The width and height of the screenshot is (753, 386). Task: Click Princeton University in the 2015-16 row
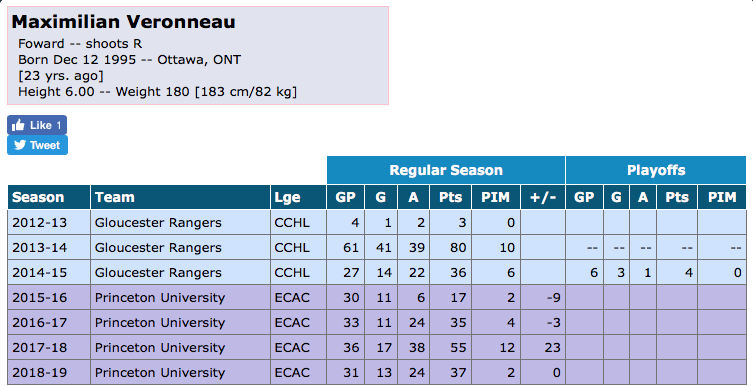click(x=160, y=298)
